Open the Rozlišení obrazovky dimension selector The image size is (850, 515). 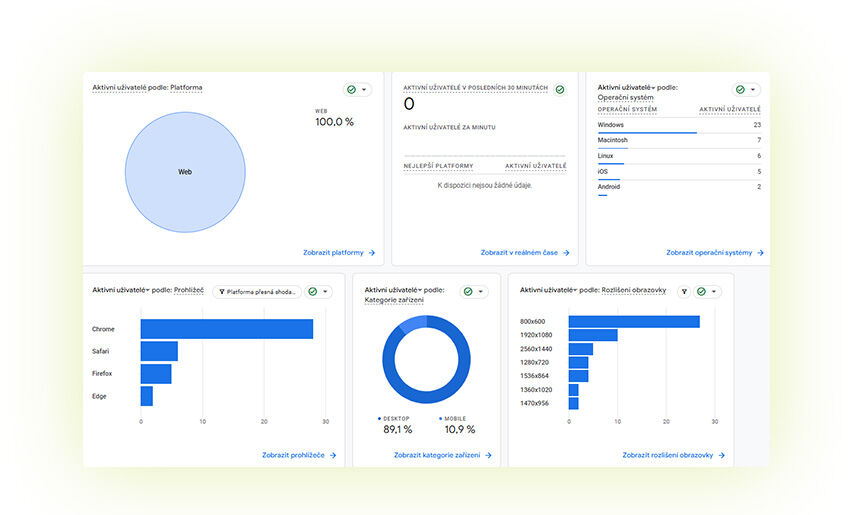[633, 290]
